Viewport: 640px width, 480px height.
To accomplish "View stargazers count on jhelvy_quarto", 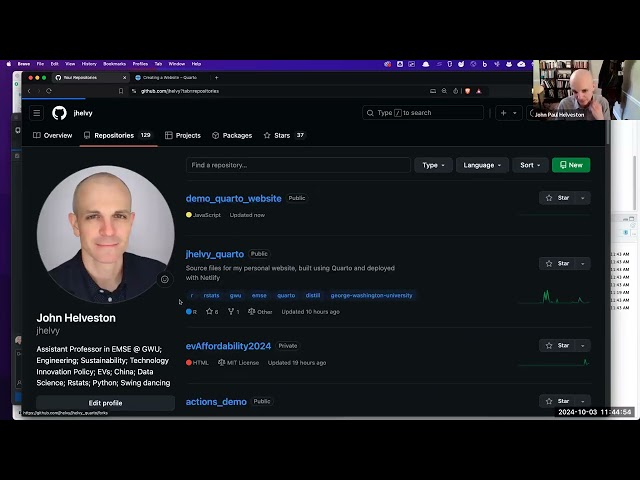I will 212,312.
